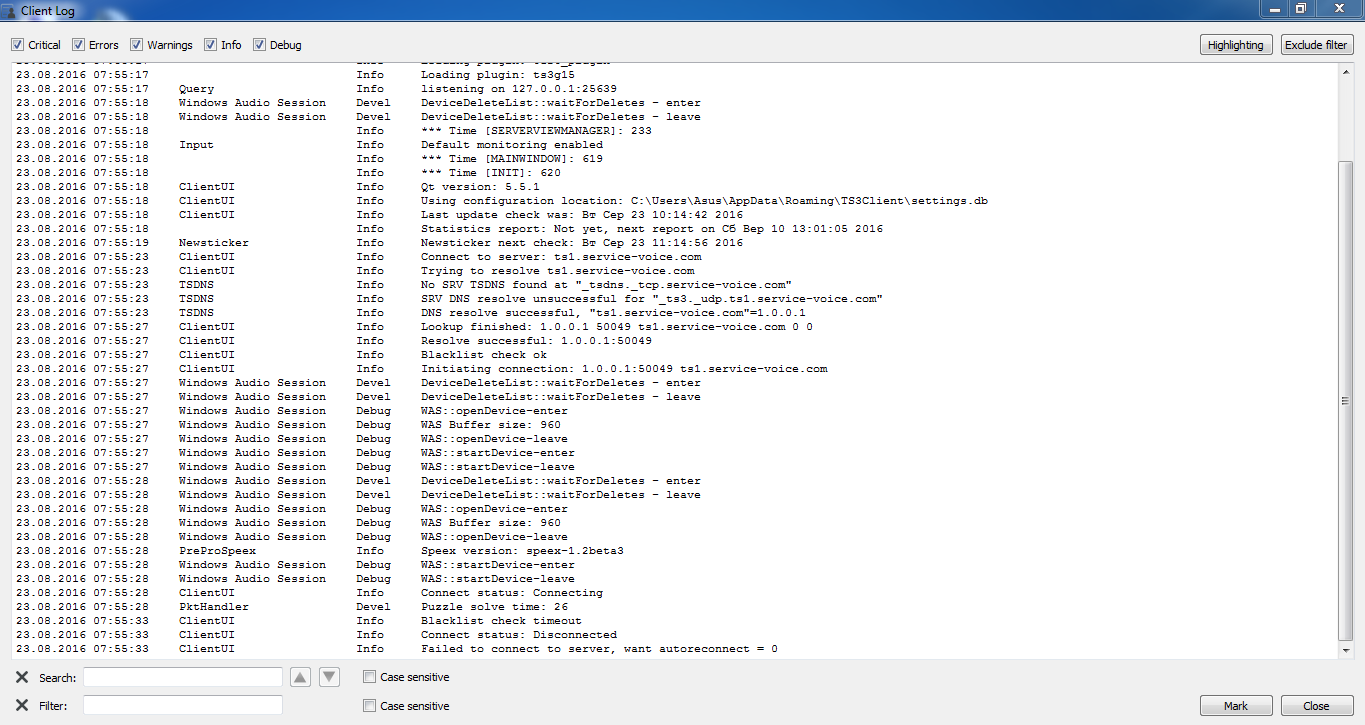1365x725 pixels.
Task: Enable Case sensitive for Filter
Action: pos(370,705)
